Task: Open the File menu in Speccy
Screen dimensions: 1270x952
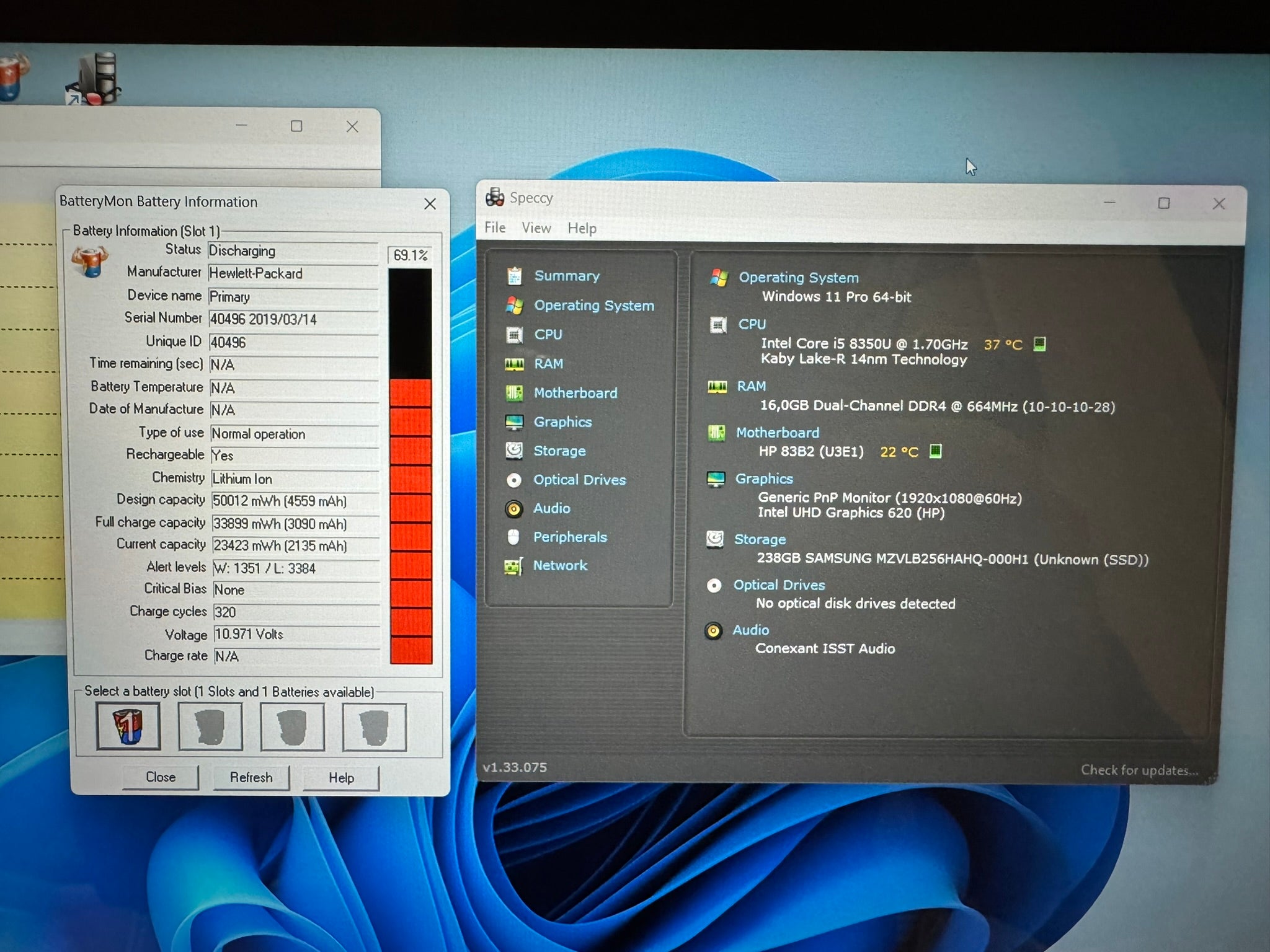Action: click(x=495, y=227)
